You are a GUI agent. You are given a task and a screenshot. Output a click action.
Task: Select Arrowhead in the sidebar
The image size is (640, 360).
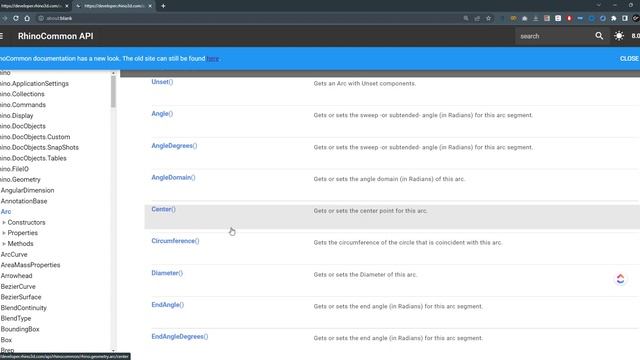click(16, 276)
